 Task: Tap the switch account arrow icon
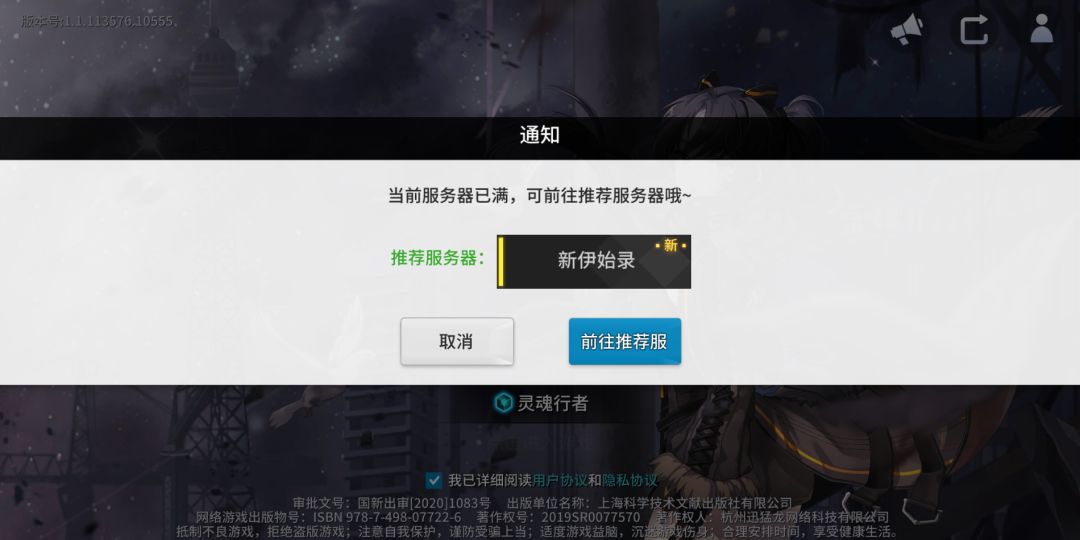(x=974, y=30)
